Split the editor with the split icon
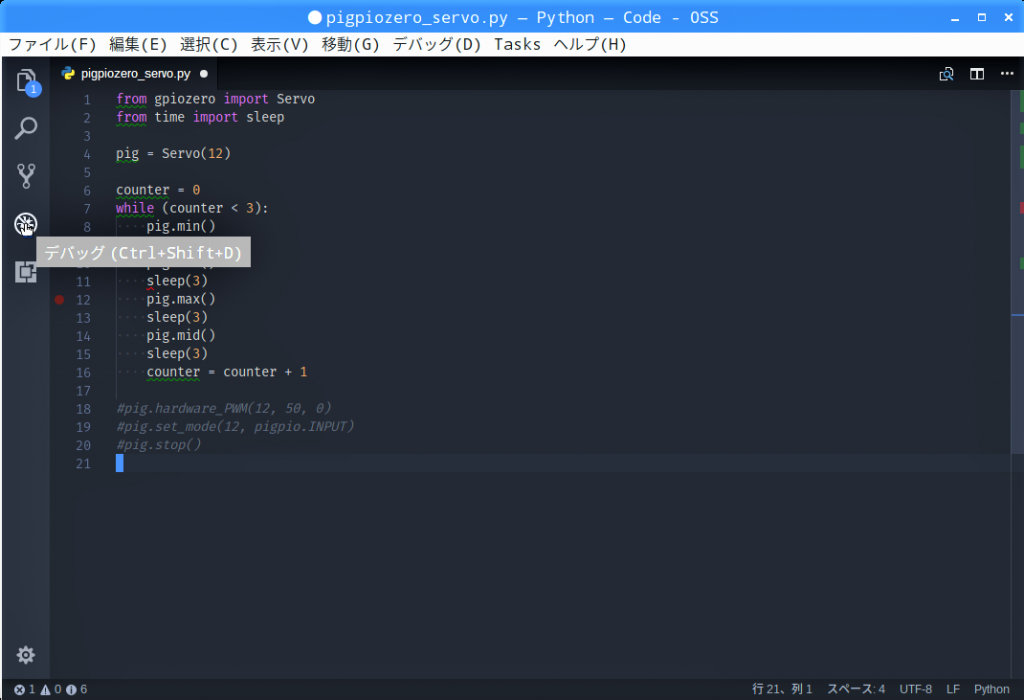The height and width of the screenshot is (700, 1024). click(x=977, y=74)
